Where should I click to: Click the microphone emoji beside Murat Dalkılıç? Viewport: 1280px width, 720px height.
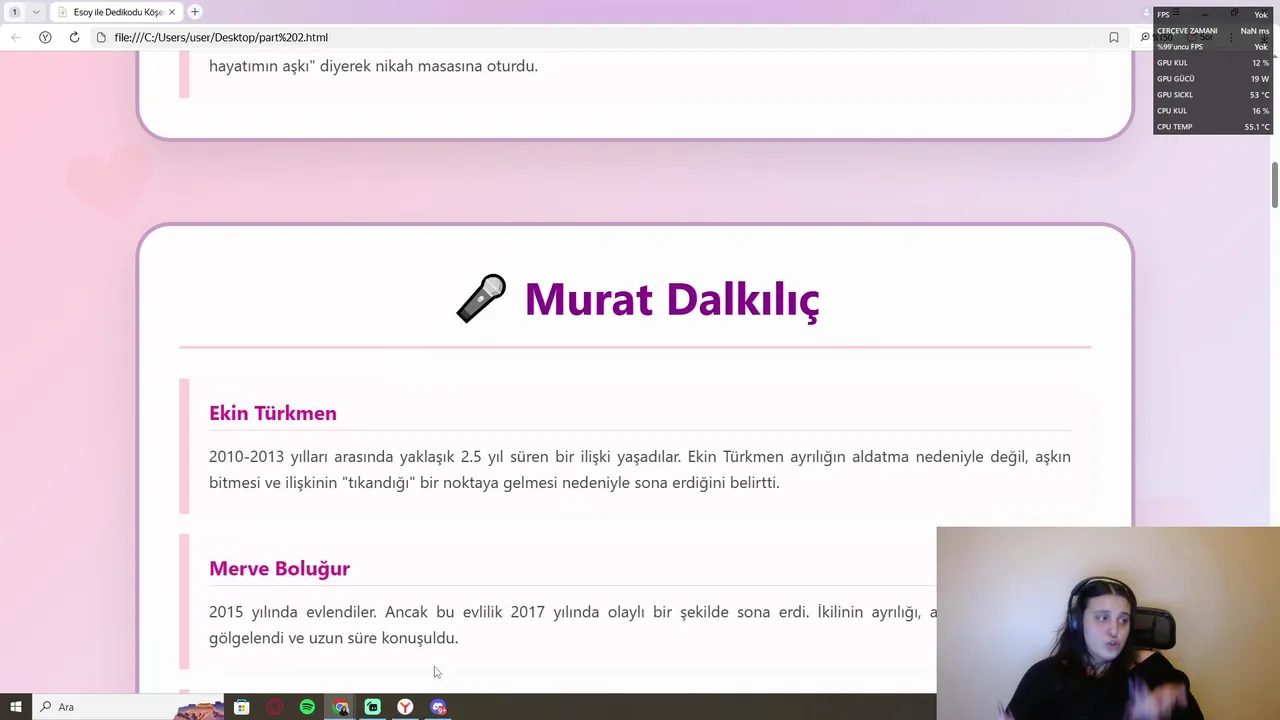point(481,299)
